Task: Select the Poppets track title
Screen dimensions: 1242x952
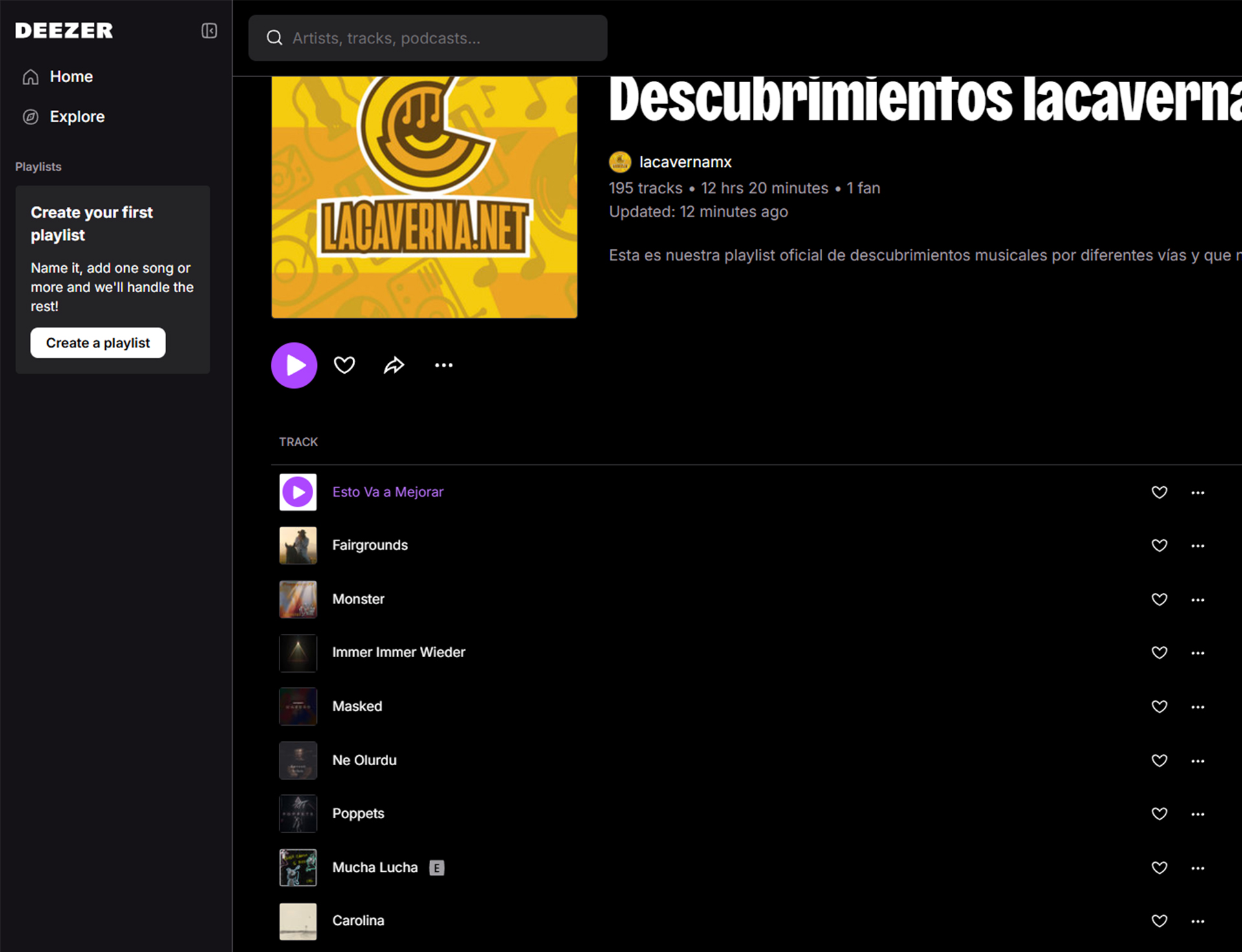Action: 358,814
